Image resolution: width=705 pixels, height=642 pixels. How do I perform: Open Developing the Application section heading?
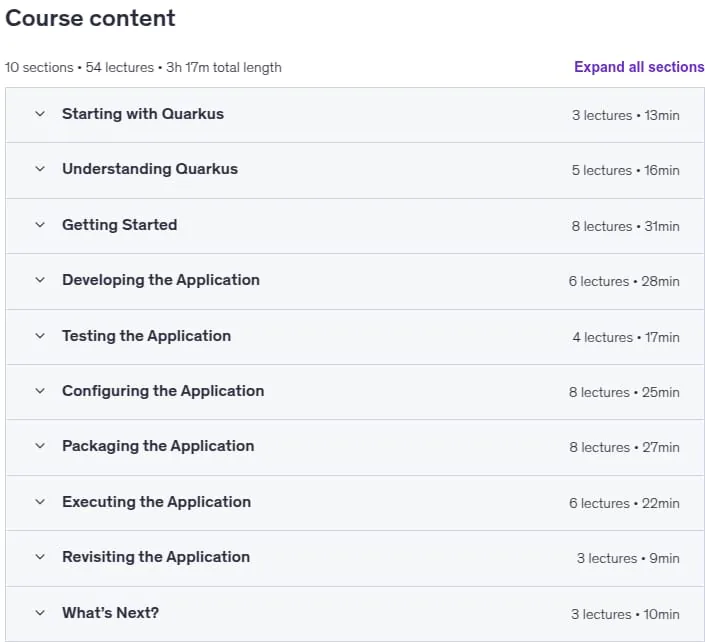tap(161, 280)
